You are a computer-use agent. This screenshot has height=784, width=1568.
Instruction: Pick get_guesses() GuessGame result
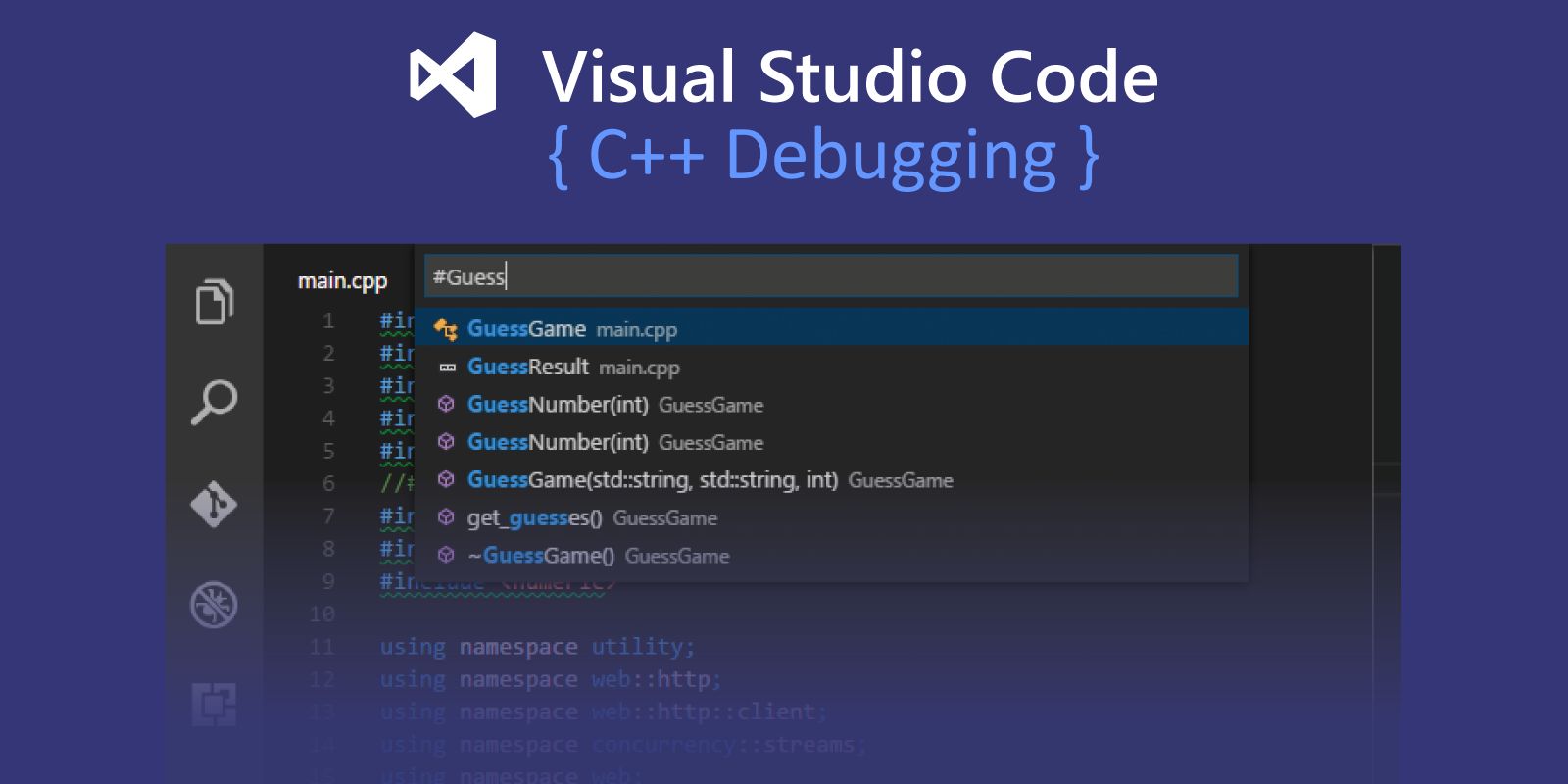[x=831, y=517]
